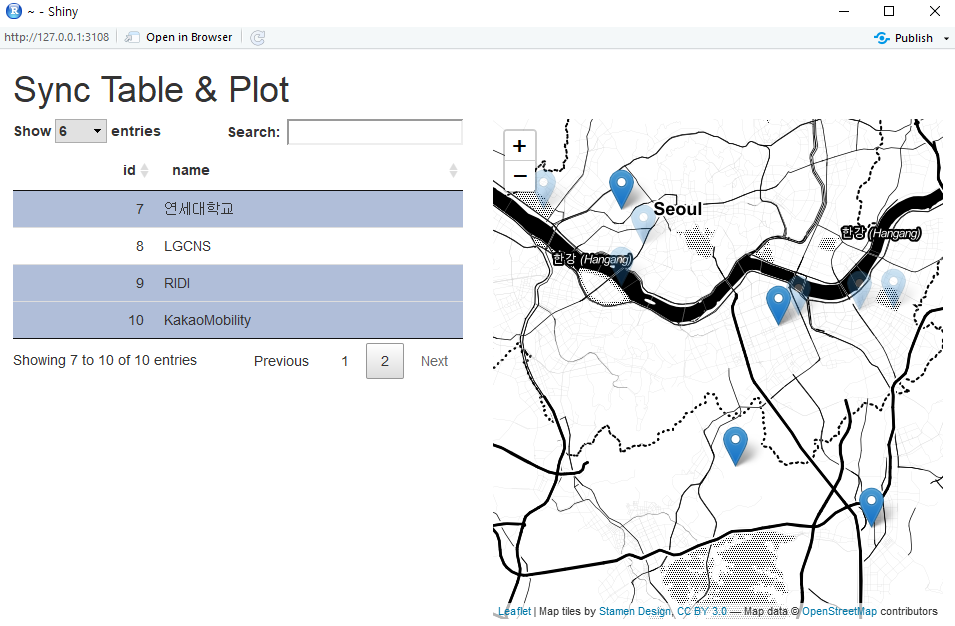Click the rightmost faded marker near the east river
Viewport: 955px width, 626px height.
pos(893,288)
